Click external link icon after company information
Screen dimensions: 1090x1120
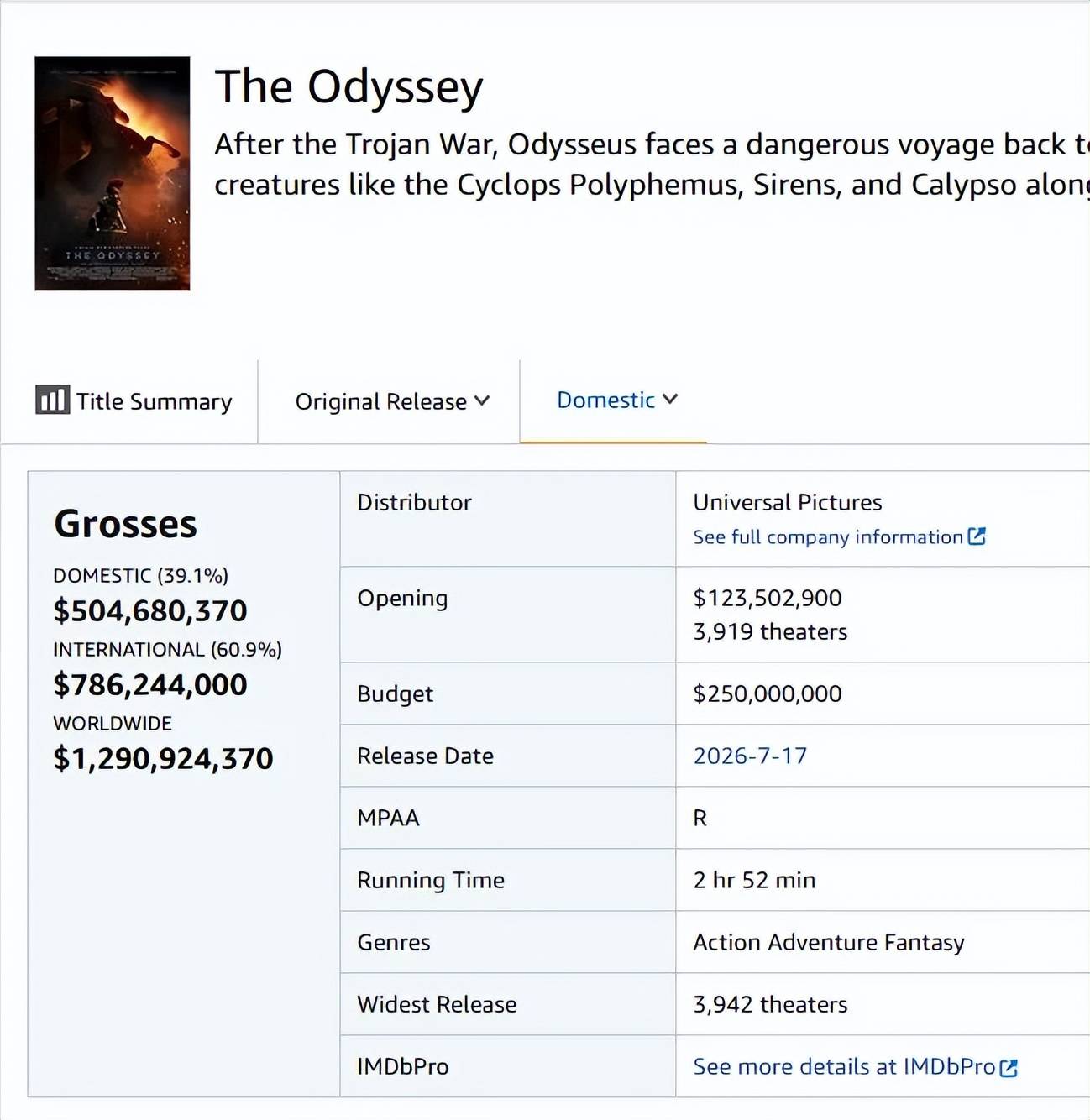[x=977, y=536]
